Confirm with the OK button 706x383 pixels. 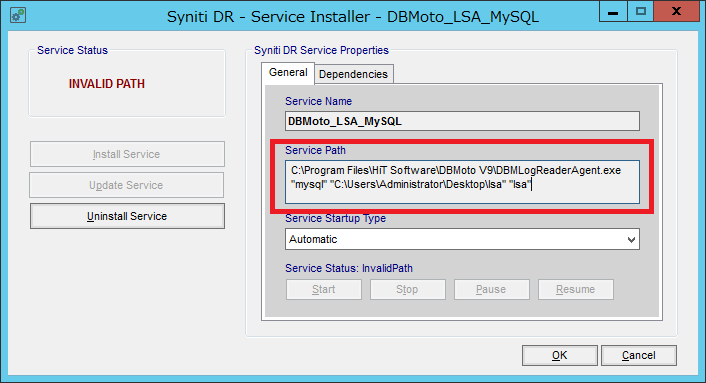point(560,356)
